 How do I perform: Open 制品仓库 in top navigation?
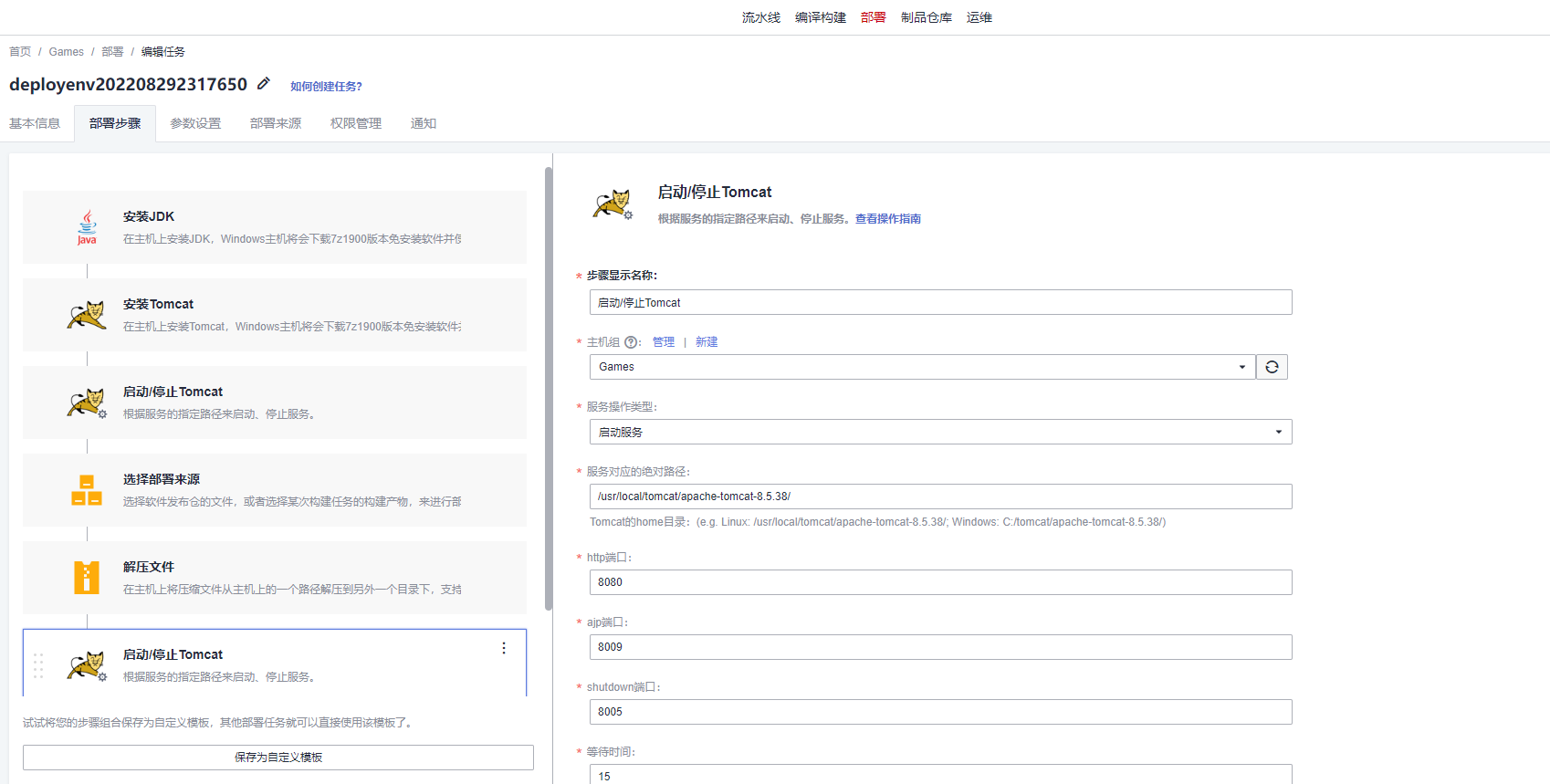tap(927, 17)
